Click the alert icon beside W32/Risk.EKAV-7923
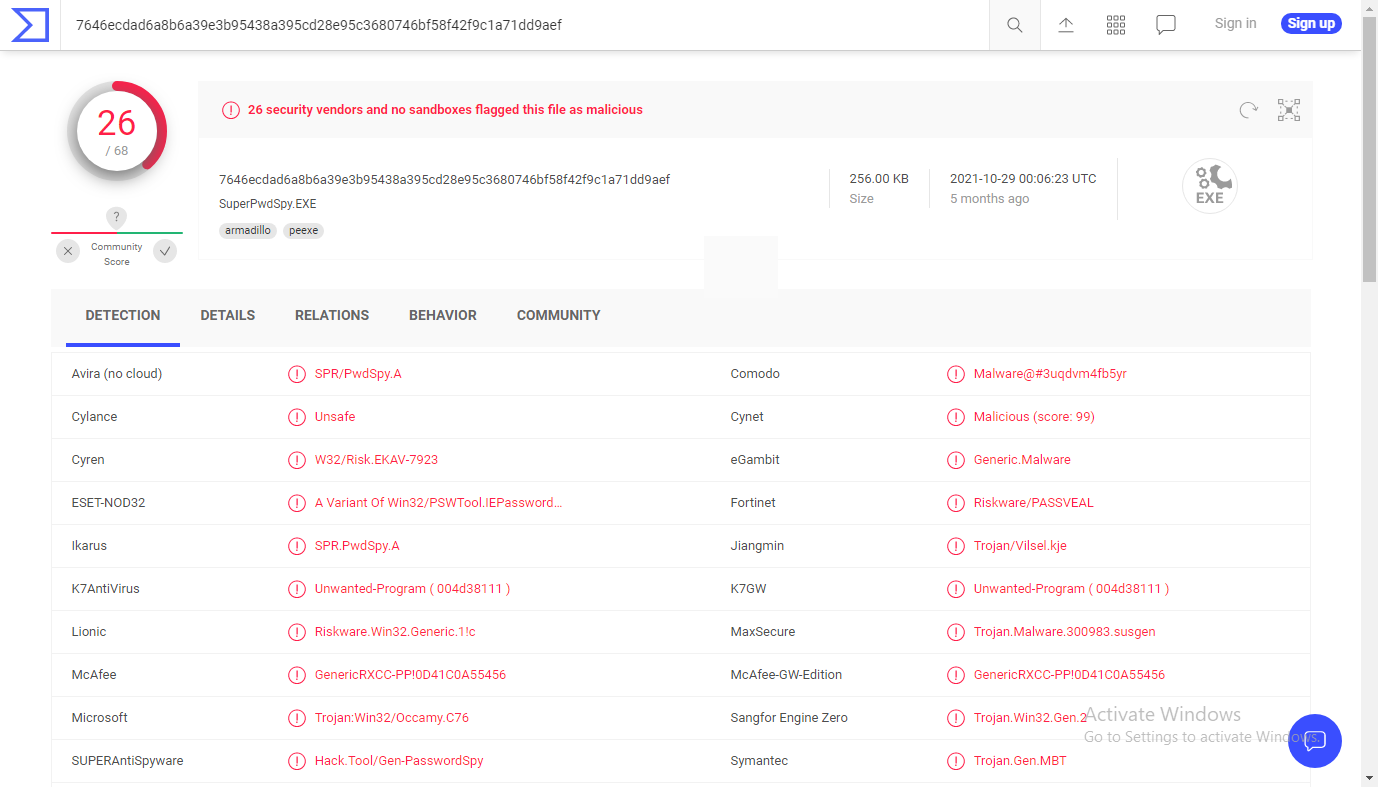 (297, 460)
